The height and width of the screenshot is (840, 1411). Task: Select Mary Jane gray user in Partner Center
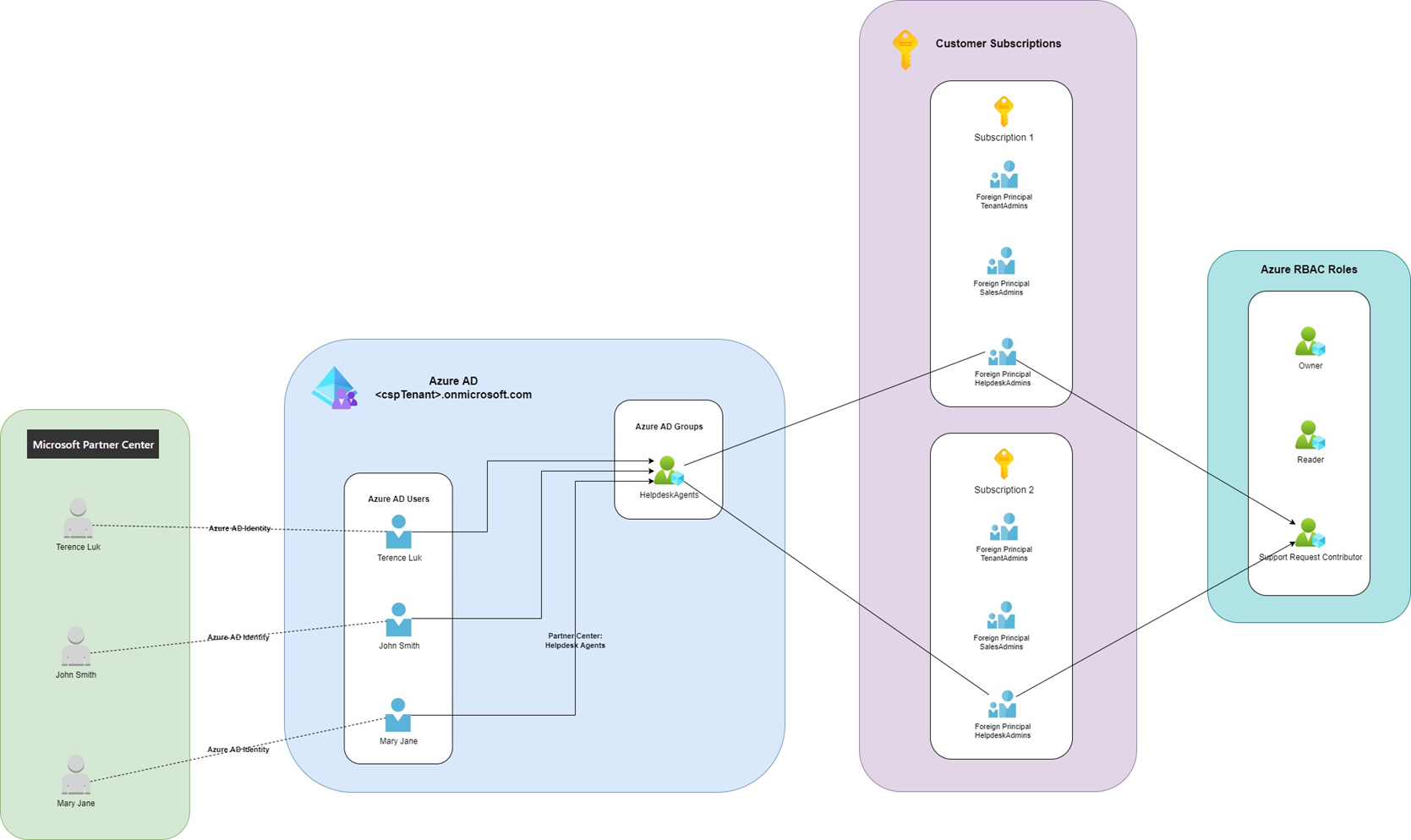click(x=76, y=775)
